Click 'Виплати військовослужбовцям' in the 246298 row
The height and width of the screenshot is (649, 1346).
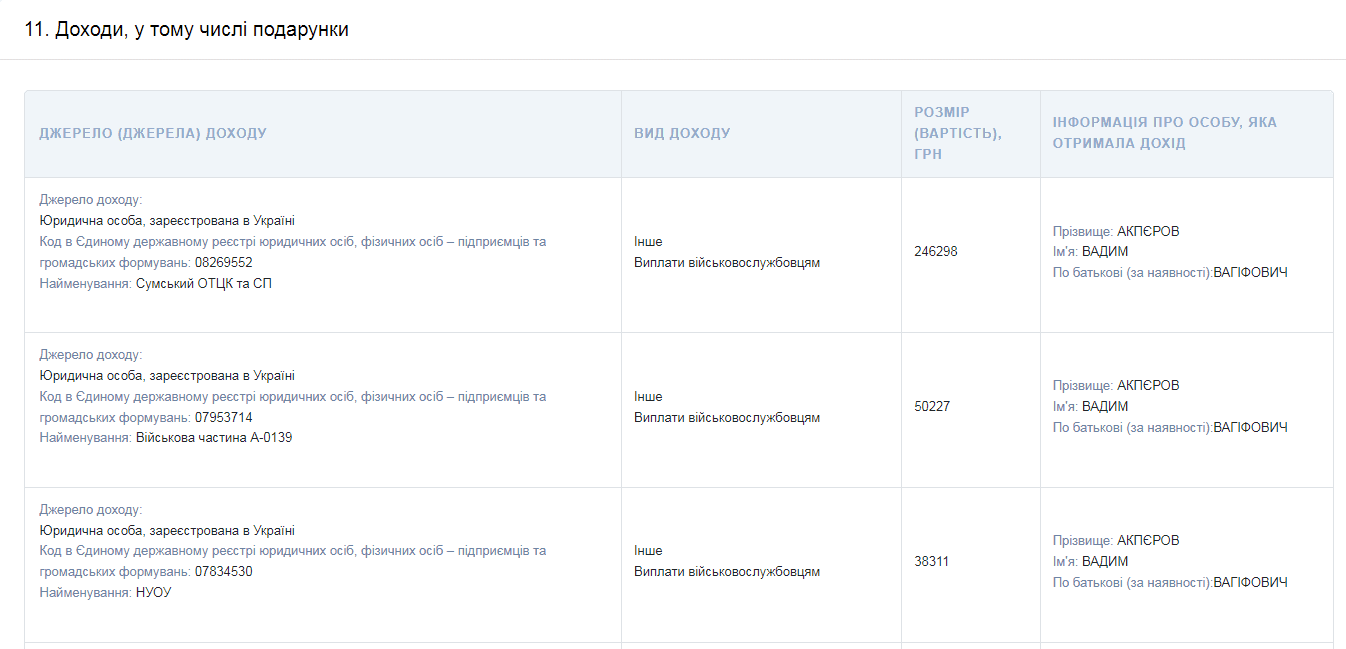(x=727, y=263)
